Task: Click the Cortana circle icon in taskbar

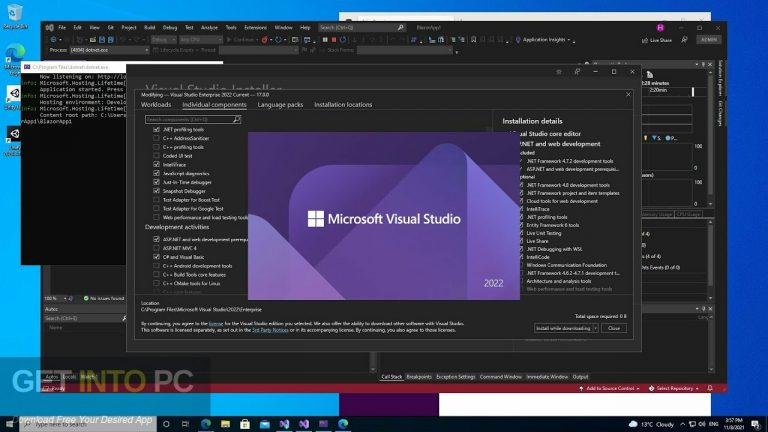Action: coord(166,424)
